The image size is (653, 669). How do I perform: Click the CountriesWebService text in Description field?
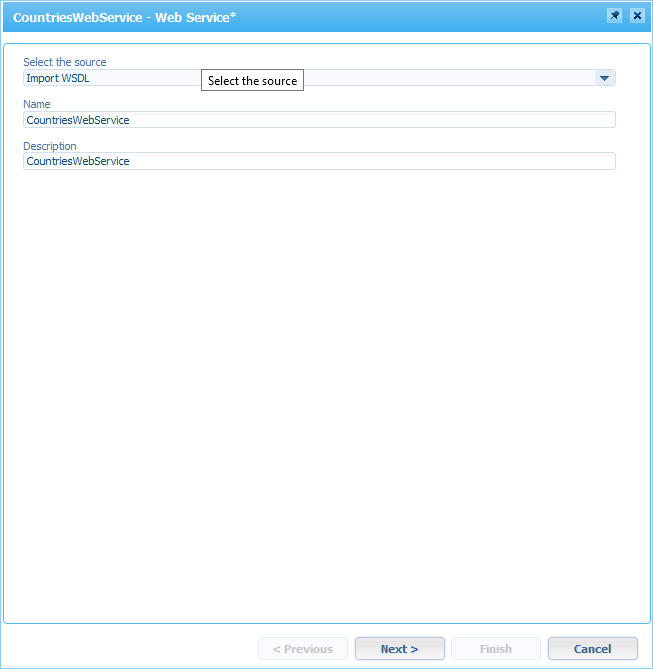[78, 161]
